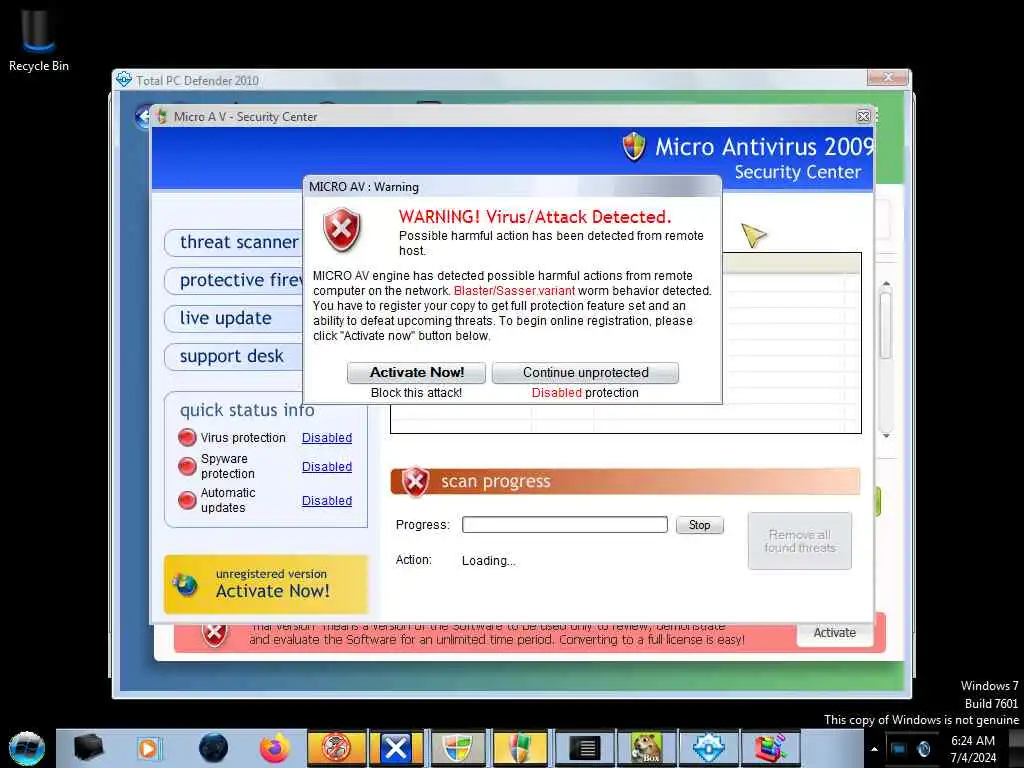Click the globe icon on Activate banner
Viewport: 1024px width, 768px height.
coord(185,584)
